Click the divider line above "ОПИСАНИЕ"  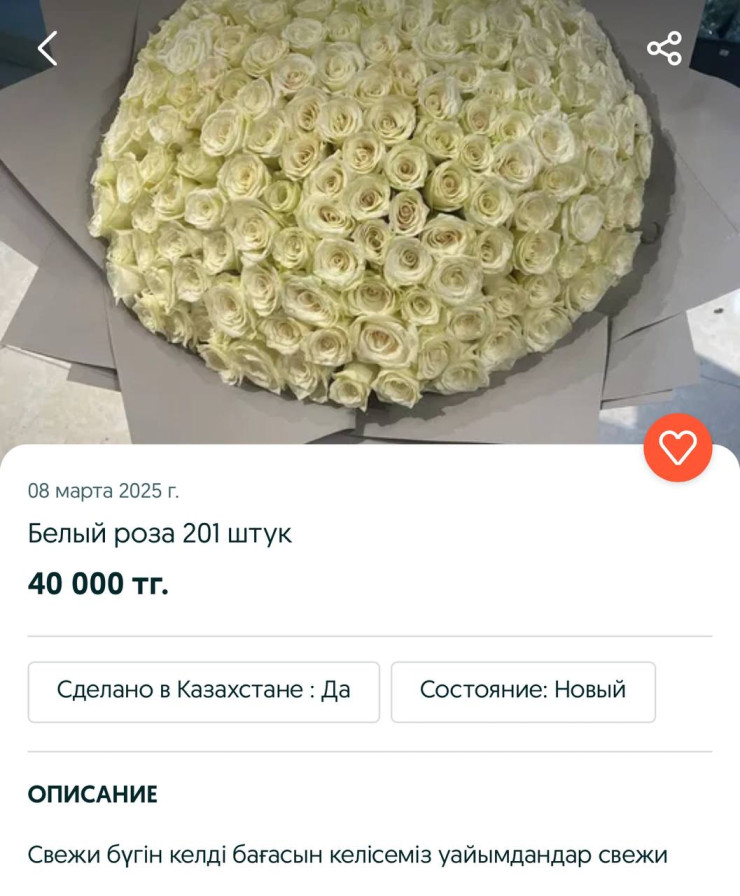pos(370,751)
